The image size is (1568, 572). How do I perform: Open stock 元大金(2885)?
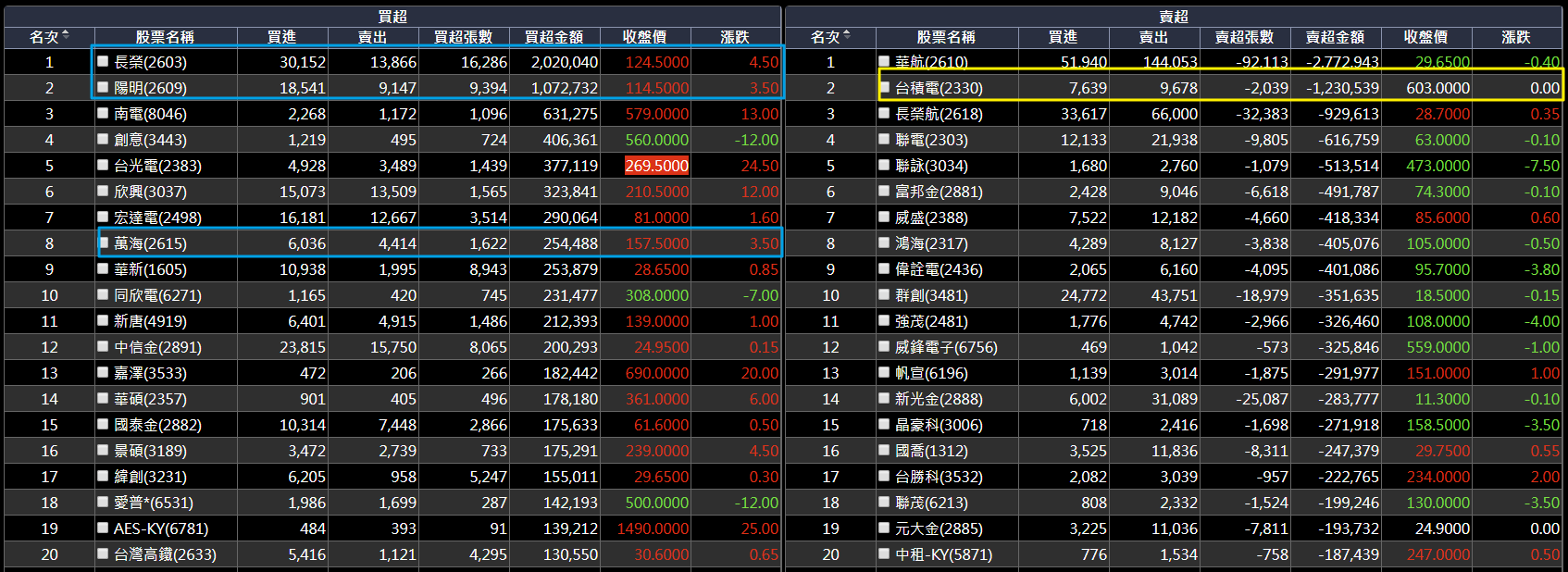(x=939, y=528)
